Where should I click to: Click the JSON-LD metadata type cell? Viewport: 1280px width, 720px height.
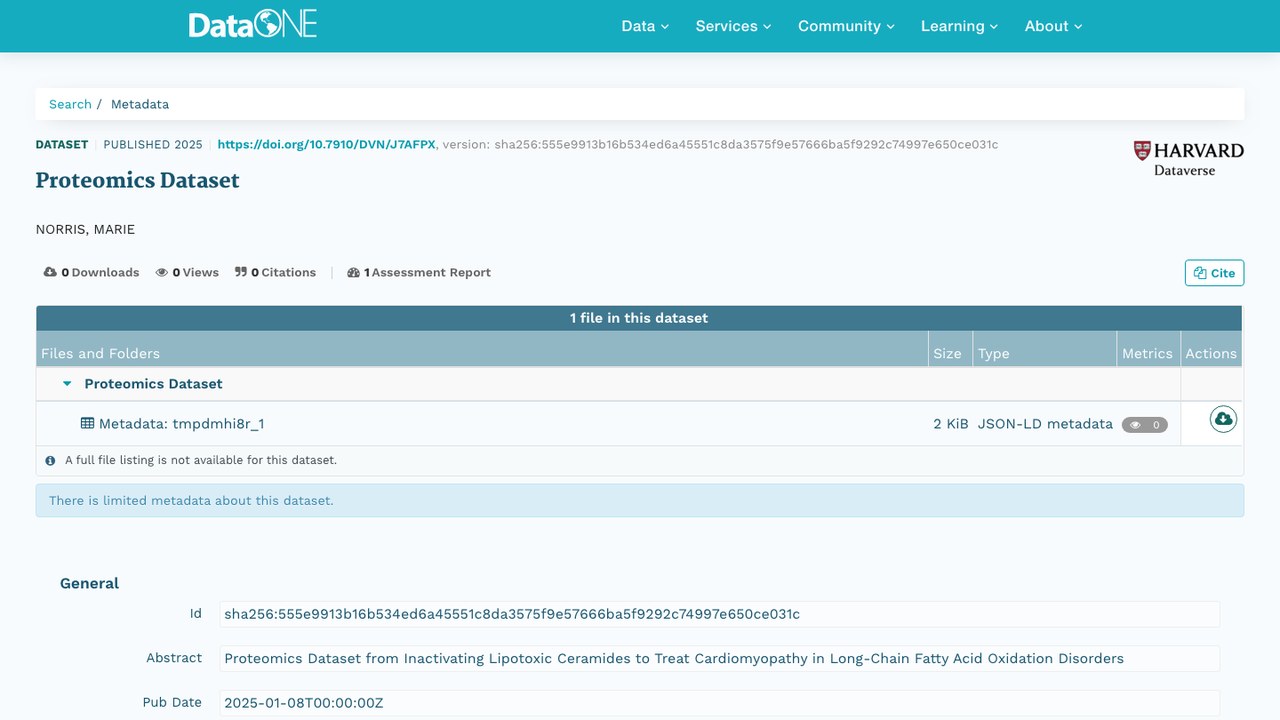1045,424
